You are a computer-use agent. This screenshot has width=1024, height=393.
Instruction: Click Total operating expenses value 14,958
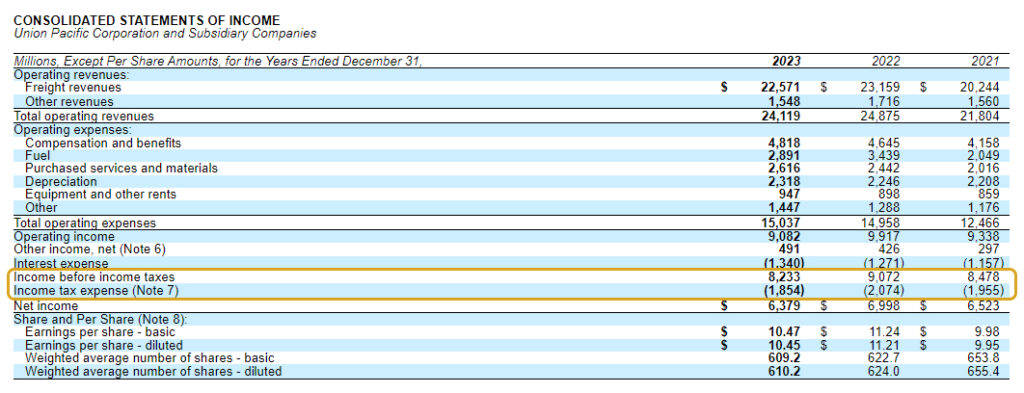[880, 223]
